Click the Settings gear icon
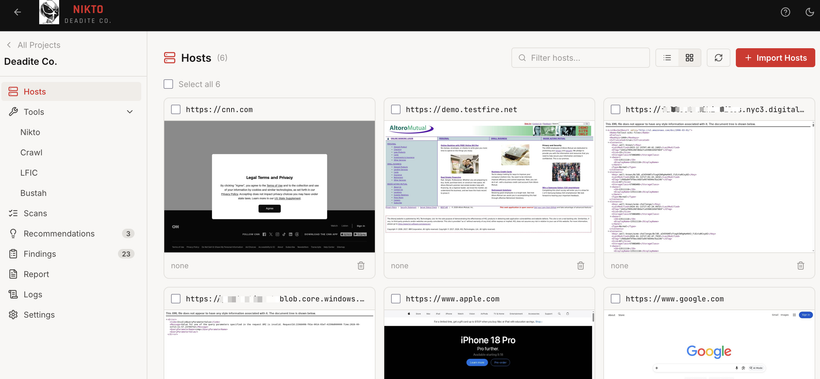 [14, 315]
